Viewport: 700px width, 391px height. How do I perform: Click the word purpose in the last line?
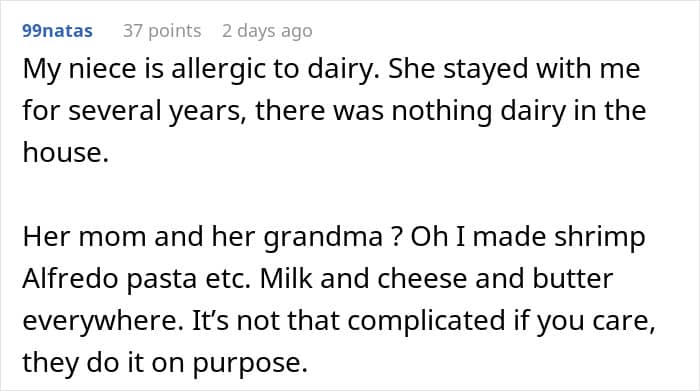(250, 364)
